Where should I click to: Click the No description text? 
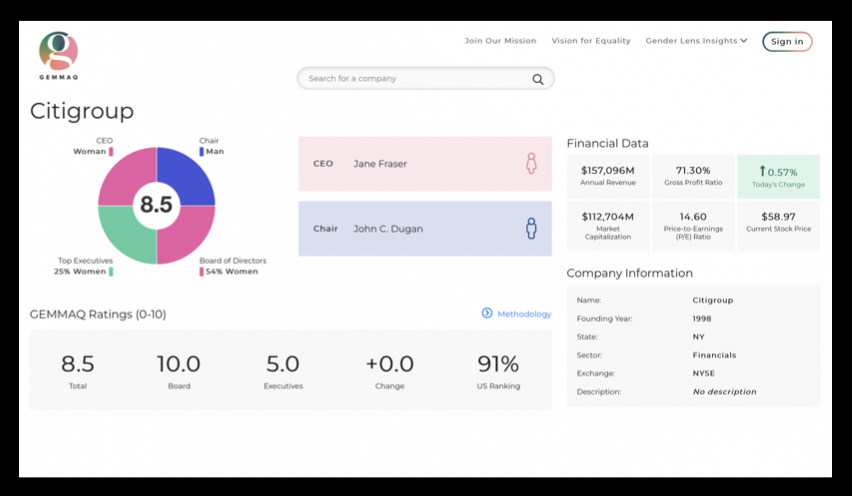click(724, 392)
